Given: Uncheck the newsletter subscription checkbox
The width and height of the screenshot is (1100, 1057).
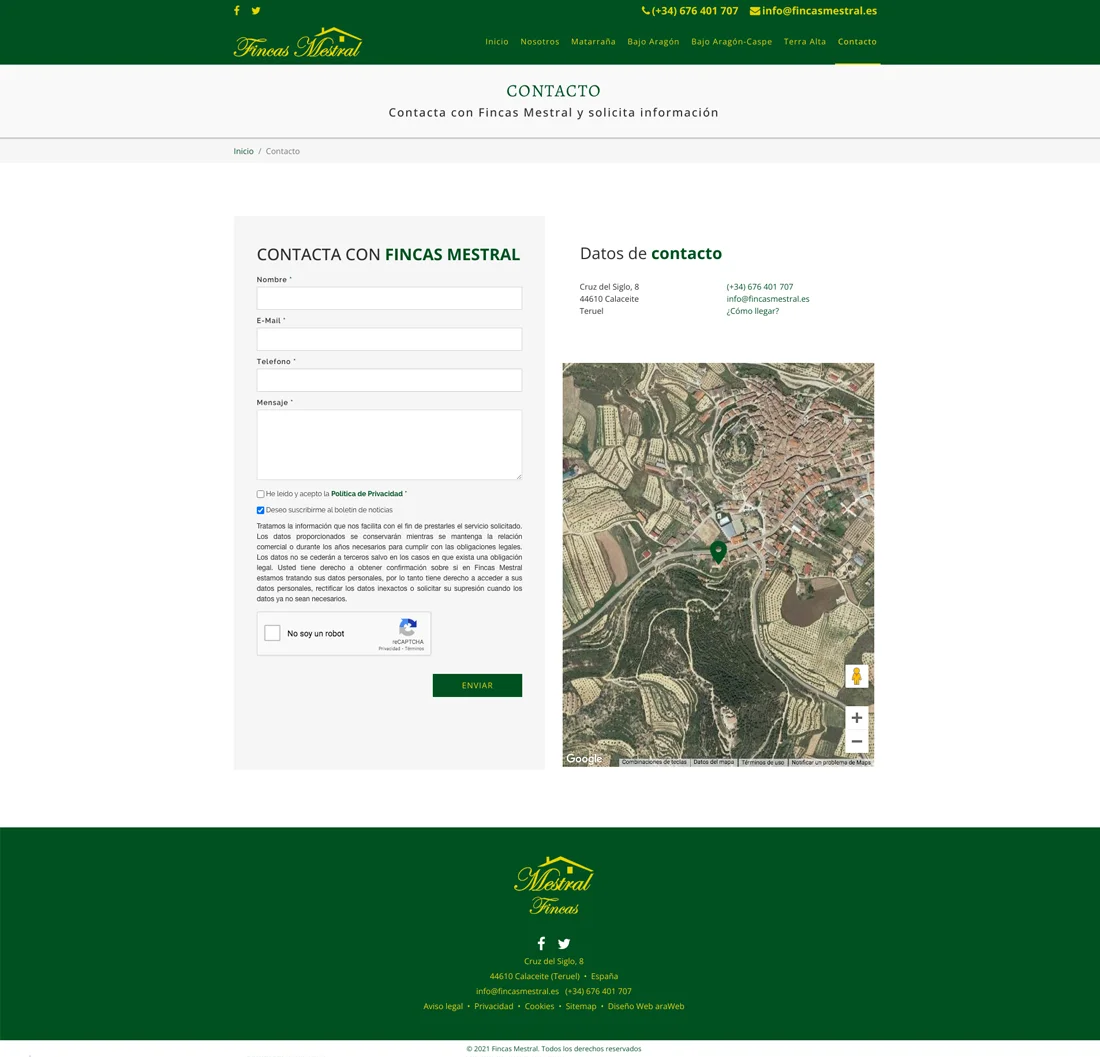Looking at the screenshot, I should pyautogui.click(x=260, y=510).
